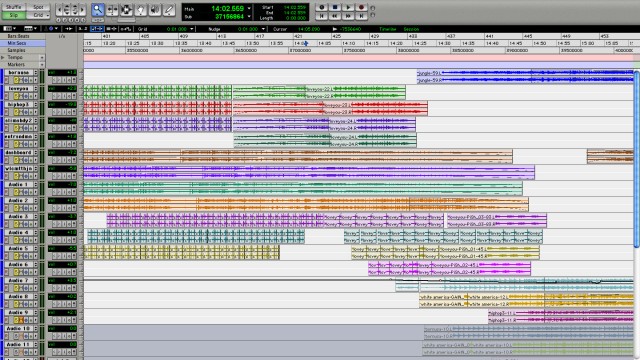Click the Markers ruler label
Screen dimensions: 640x360
pyautogui.click(x=16, y=64)
